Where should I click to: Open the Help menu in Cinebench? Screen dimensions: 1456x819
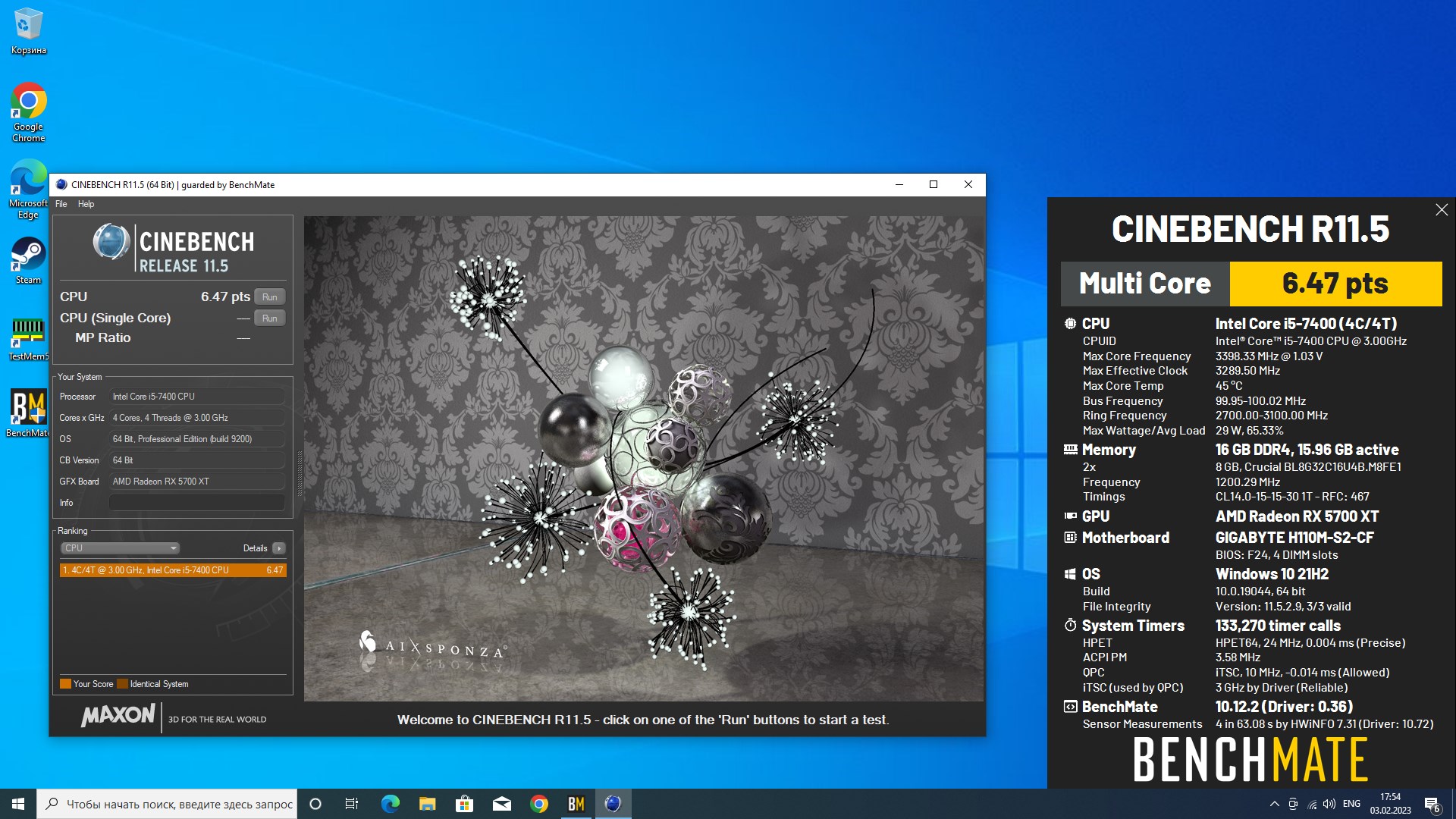[86, 204]
